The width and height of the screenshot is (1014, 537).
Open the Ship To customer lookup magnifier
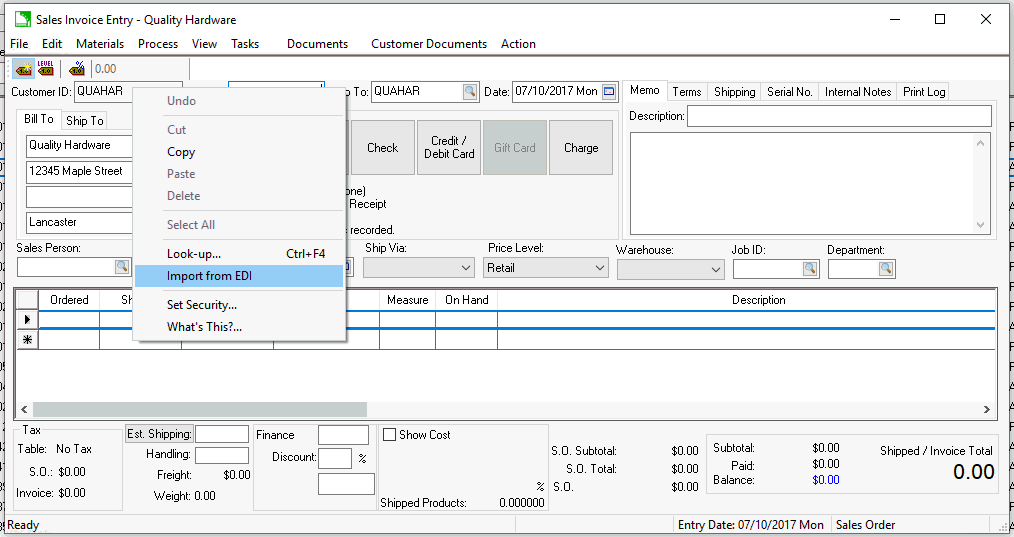pos(470,92)
